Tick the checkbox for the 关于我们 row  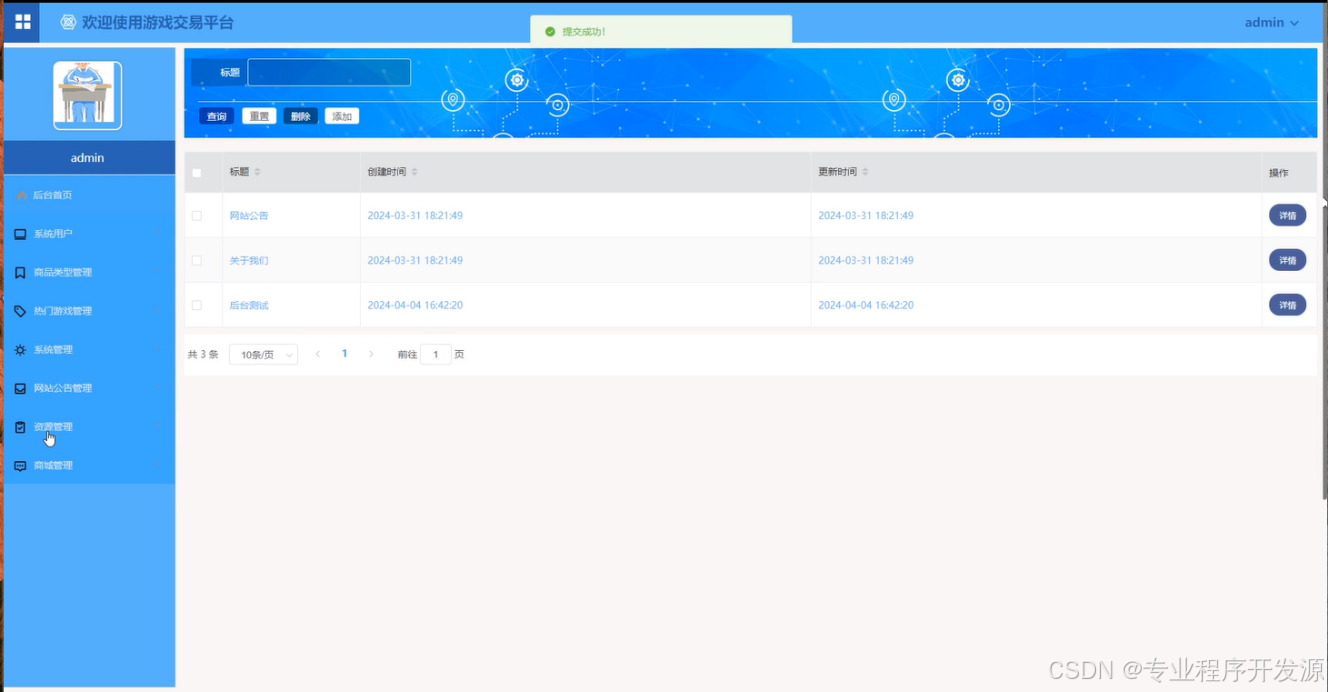click(x=197, y=260)
